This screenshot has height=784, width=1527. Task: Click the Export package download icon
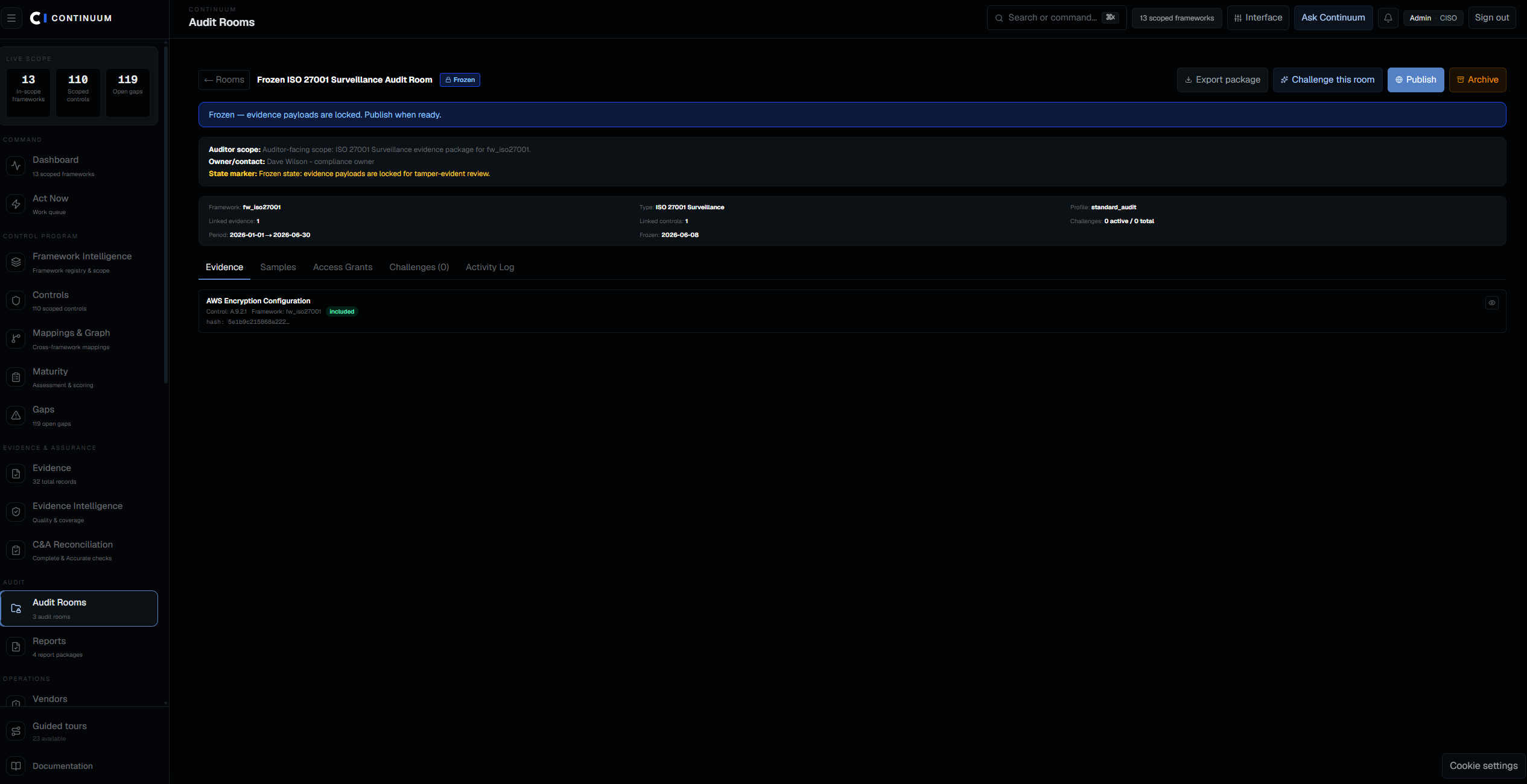click(x=1189, y=80)
